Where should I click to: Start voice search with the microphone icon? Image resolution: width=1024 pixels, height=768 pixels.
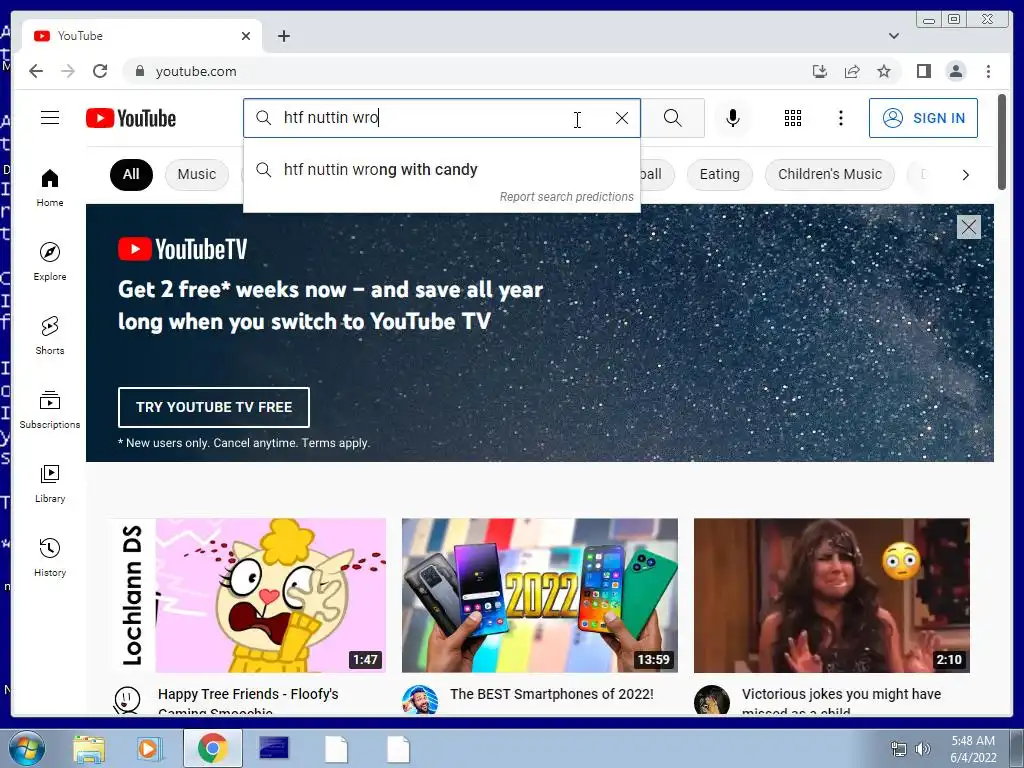(x=733, y=118)
